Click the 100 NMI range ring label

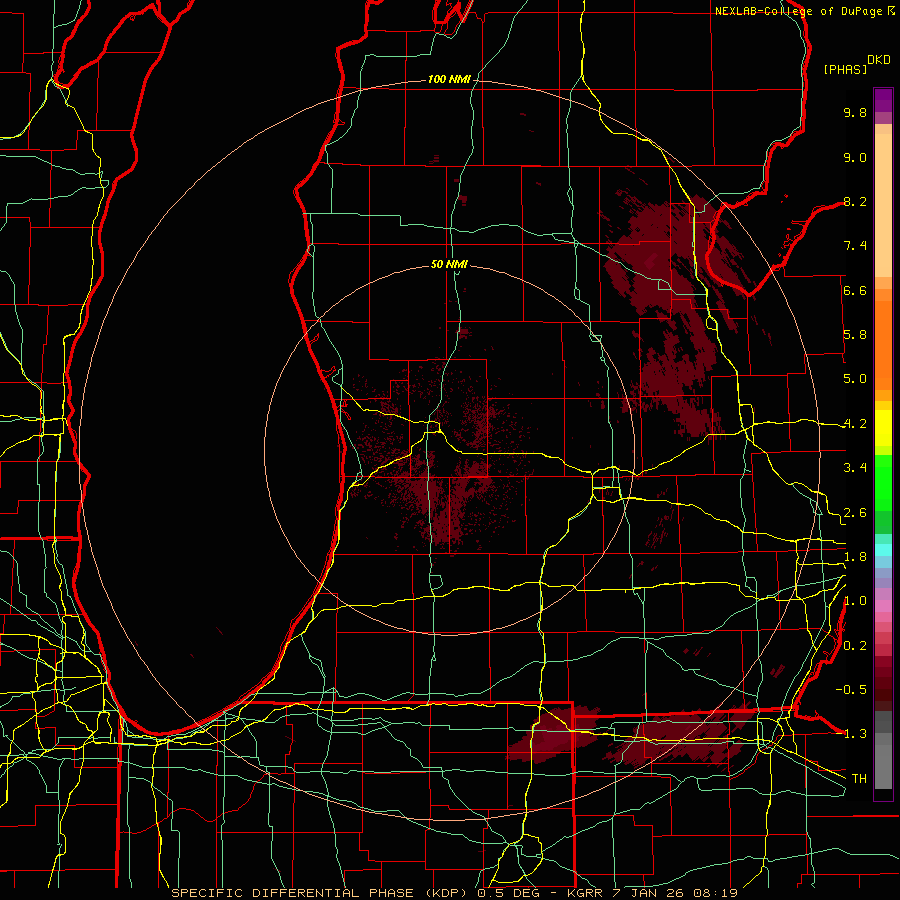coord(449,79)
